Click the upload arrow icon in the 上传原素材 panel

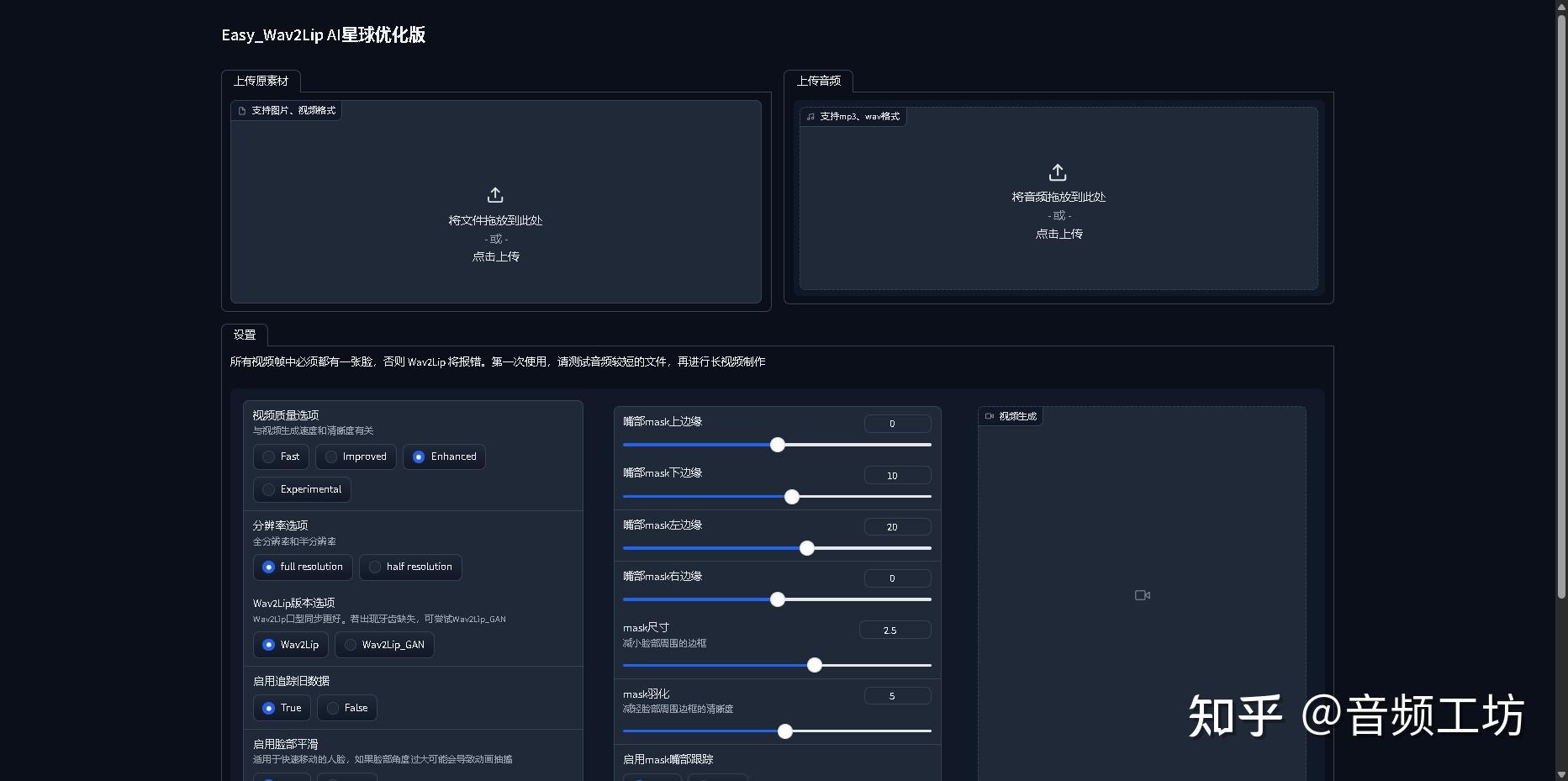(495, 195)
